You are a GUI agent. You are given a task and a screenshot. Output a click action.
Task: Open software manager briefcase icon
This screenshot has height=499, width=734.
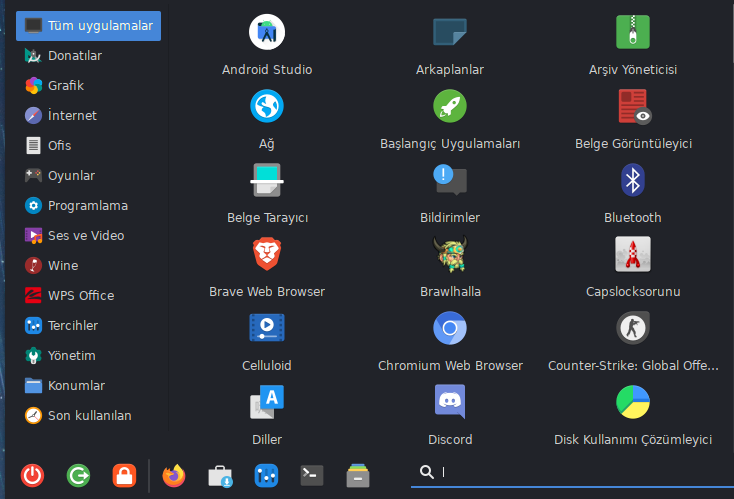click(220, 476)
